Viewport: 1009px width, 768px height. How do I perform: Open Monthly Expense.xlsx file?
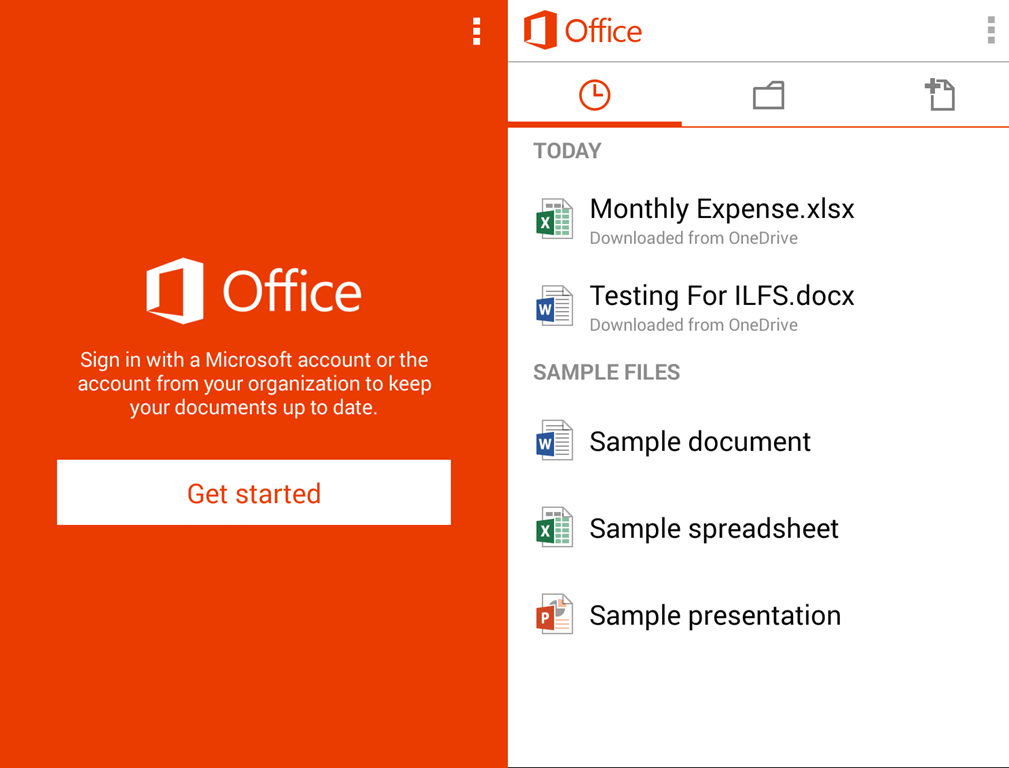tap(722, 209)
